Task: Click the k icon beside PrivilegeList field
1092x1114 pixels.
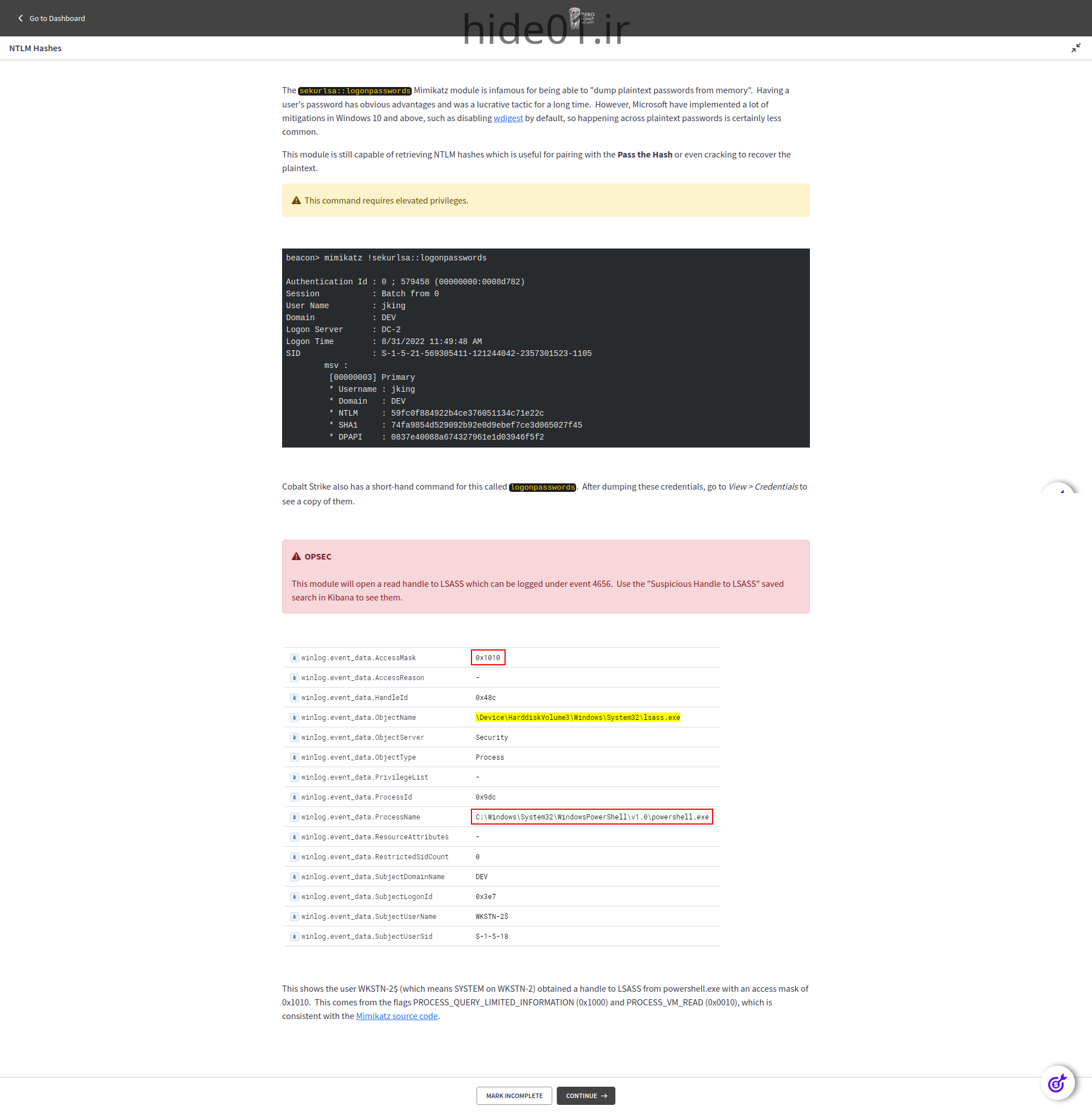Action: [294, 777]
